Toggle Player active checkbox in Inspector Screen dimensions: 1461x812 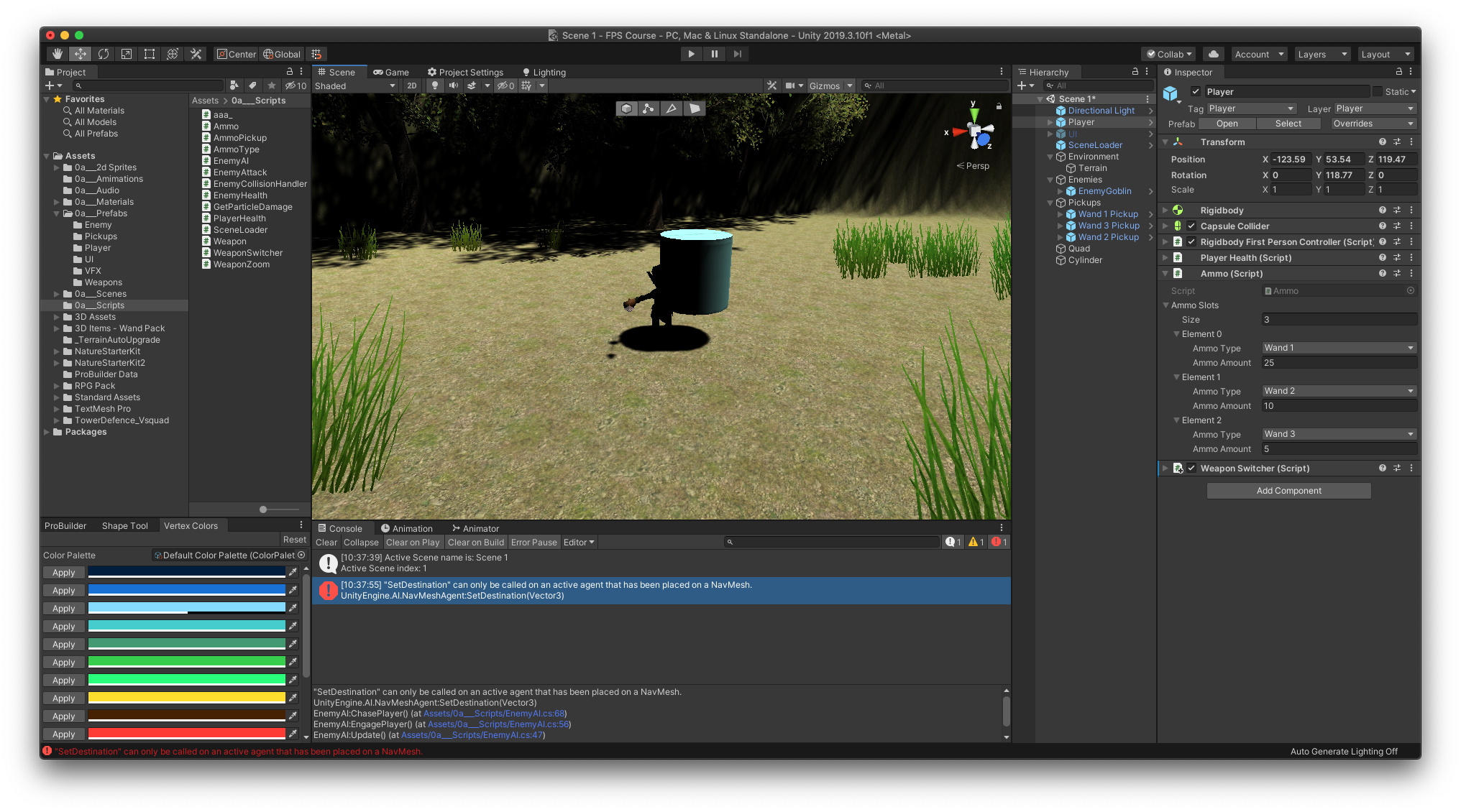(1196, 91)
